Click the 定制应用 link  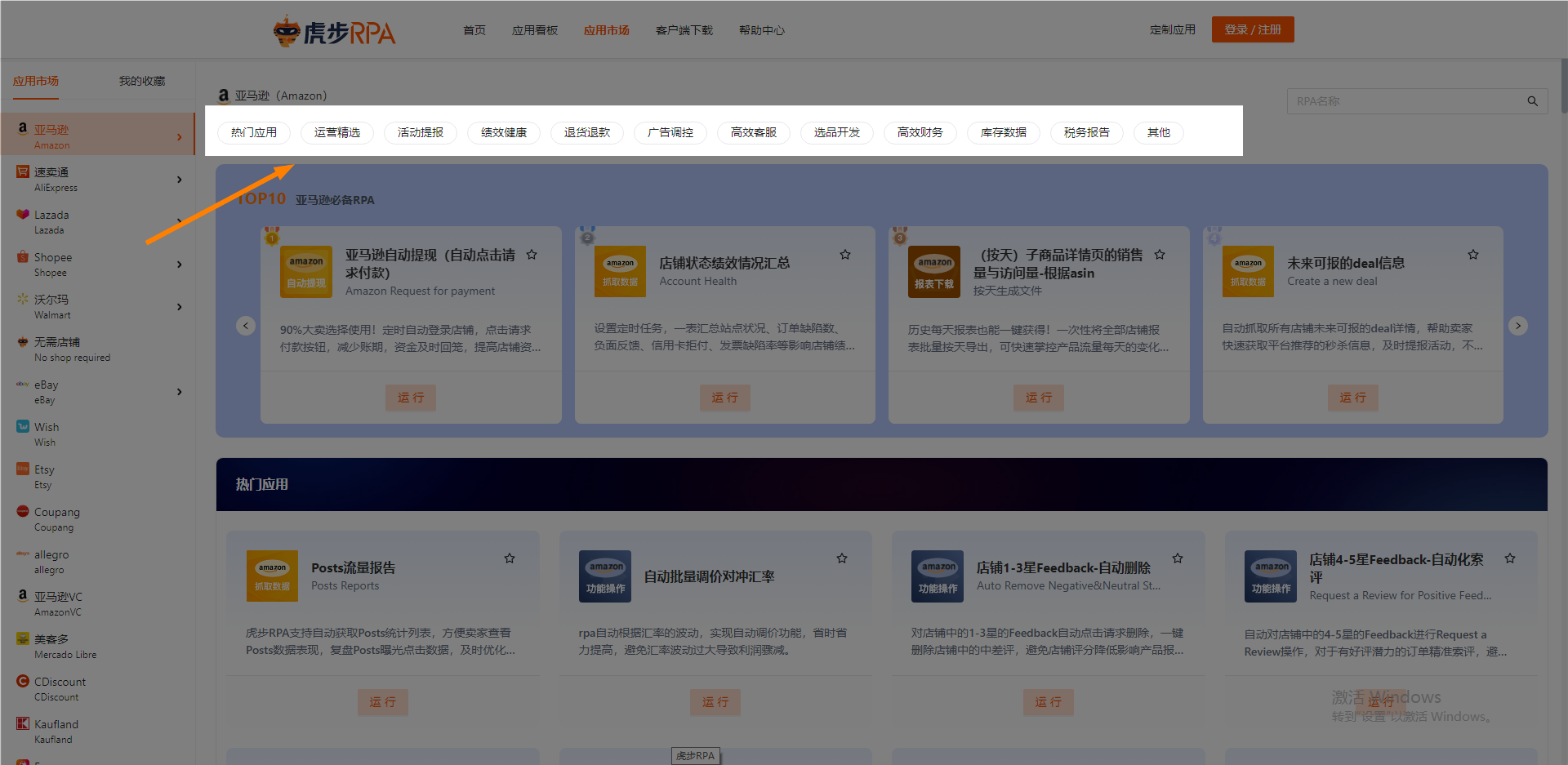click(1173, 29)
